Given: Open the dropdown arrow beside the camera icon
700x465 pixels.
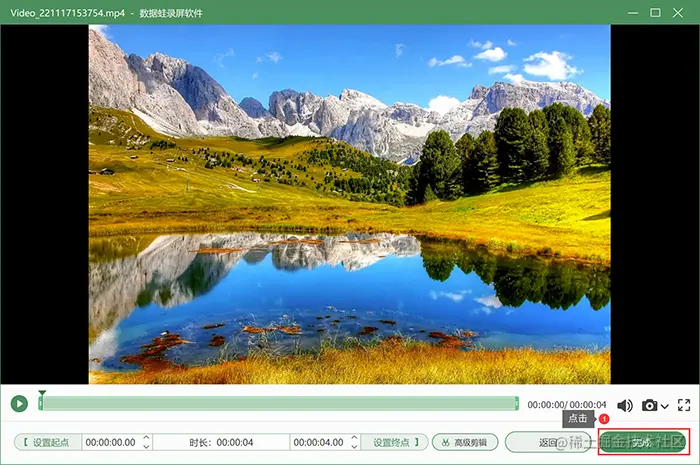Looking at the screenshot, I should pos(665,406).
